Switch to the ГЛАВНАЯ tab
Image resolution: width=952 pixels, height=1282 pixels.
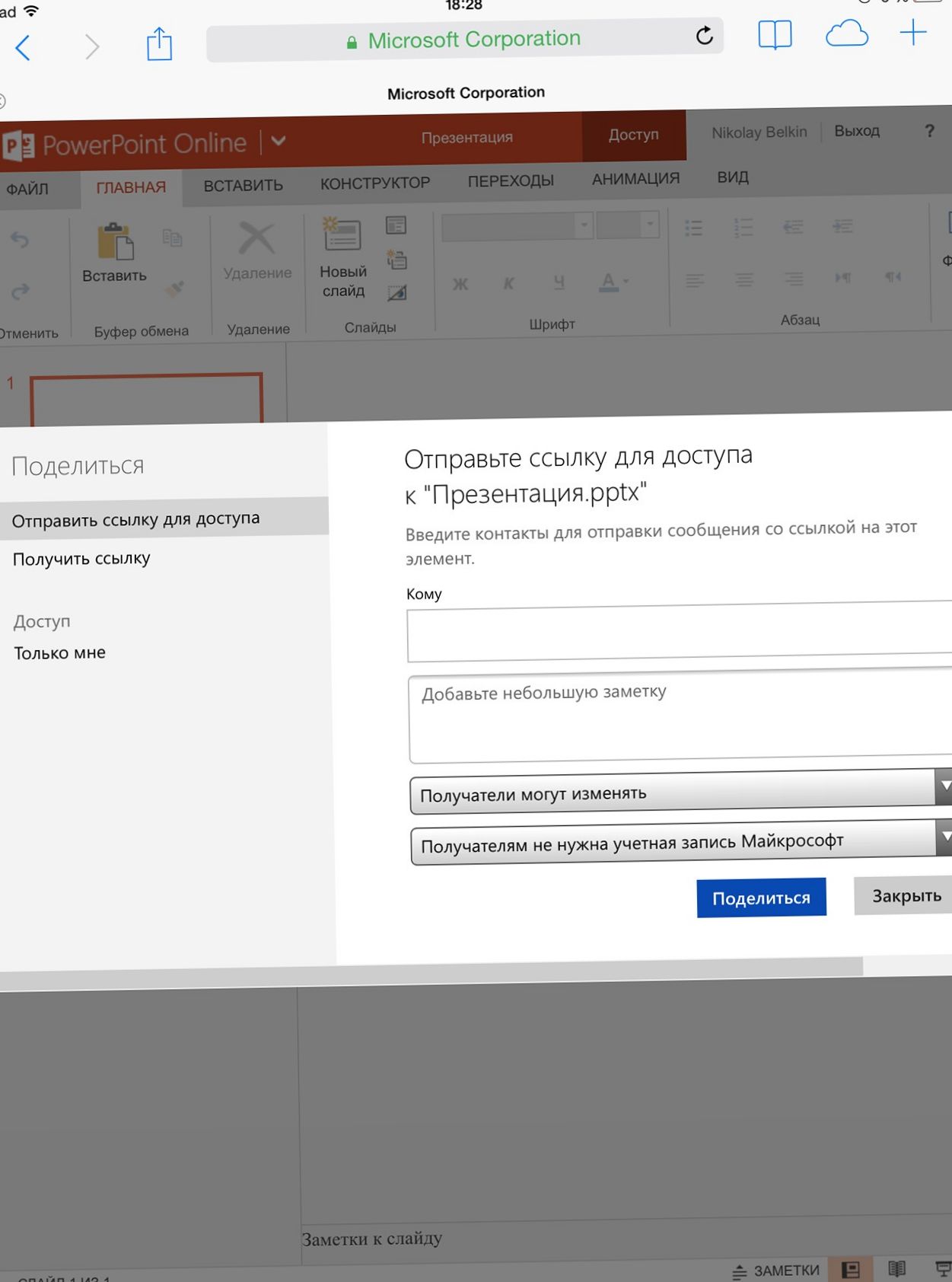coord(131,187)
